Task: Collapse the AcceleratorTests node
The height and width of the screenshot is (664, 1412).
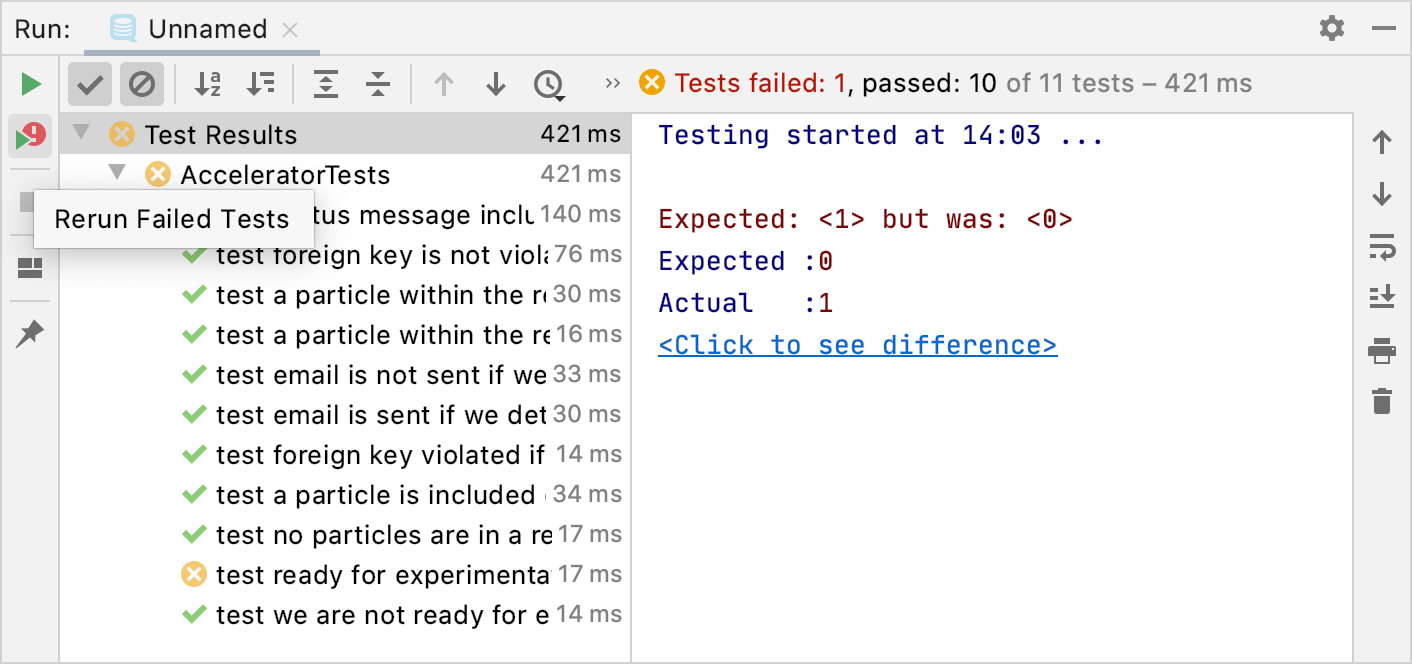Action: 117,173
